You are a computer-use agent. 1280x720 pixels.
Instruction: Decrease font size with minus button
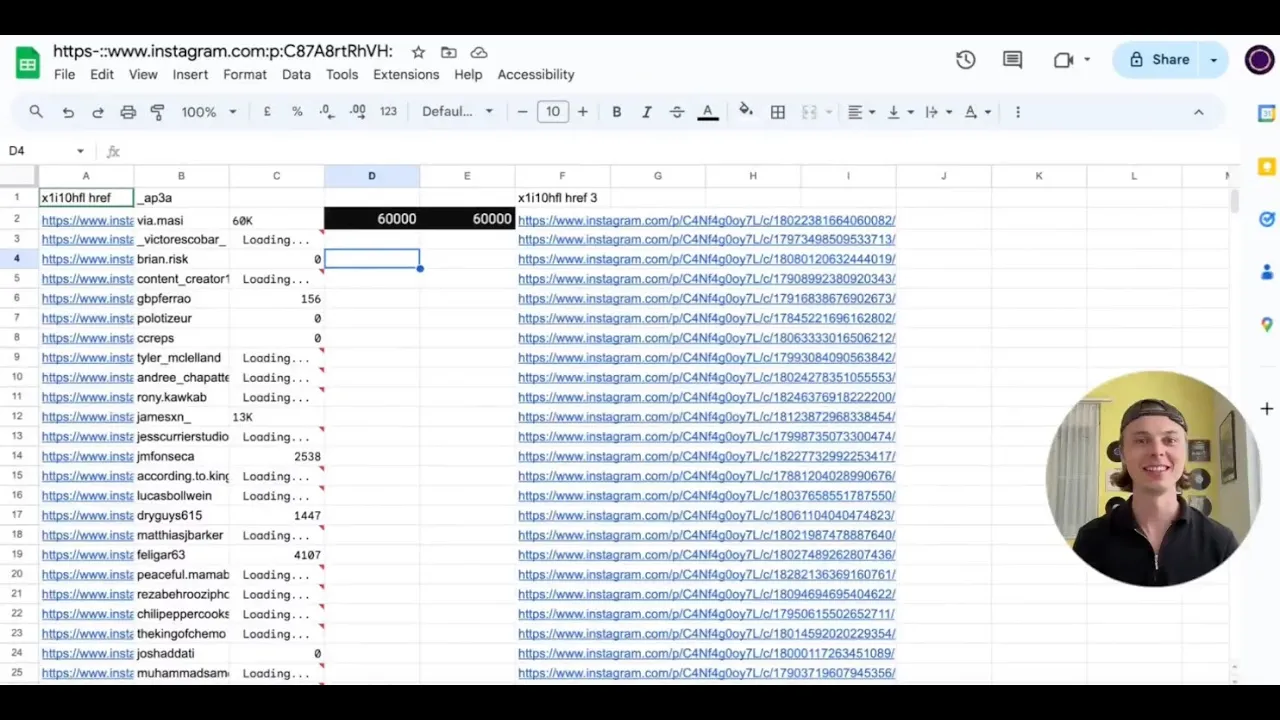click(x=522, y=112)
